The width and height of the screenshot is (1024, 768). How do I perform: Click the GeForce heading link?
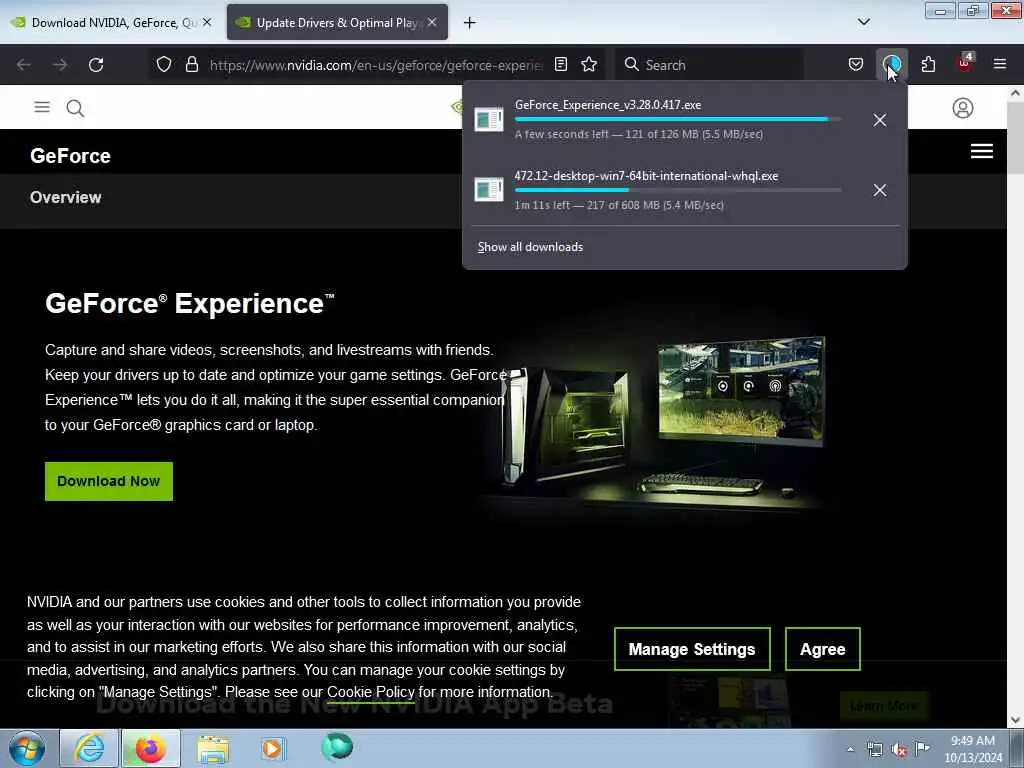click(x=71, y=156)
